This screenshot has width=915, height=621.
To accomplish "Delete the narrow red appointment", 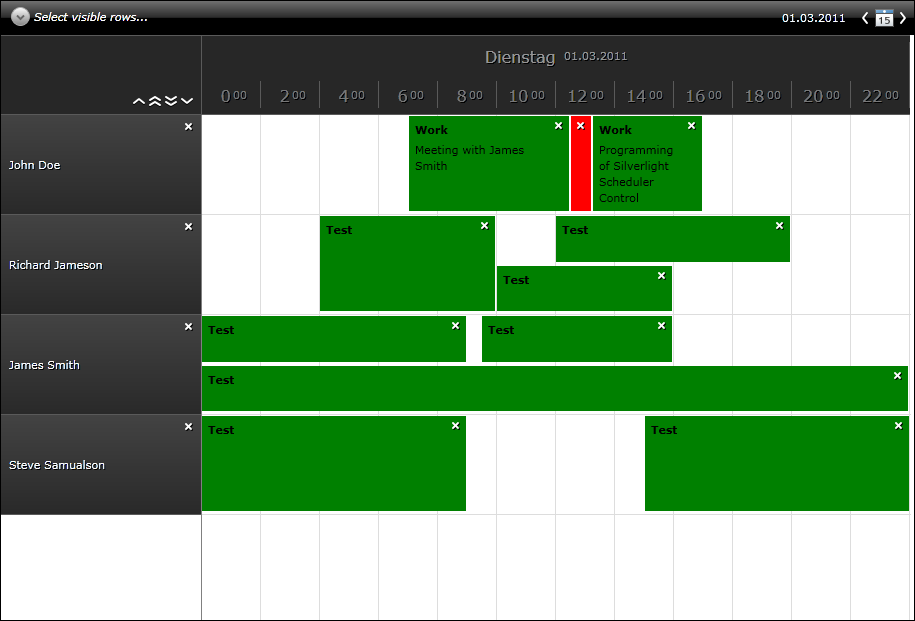I will coord(581,127).
